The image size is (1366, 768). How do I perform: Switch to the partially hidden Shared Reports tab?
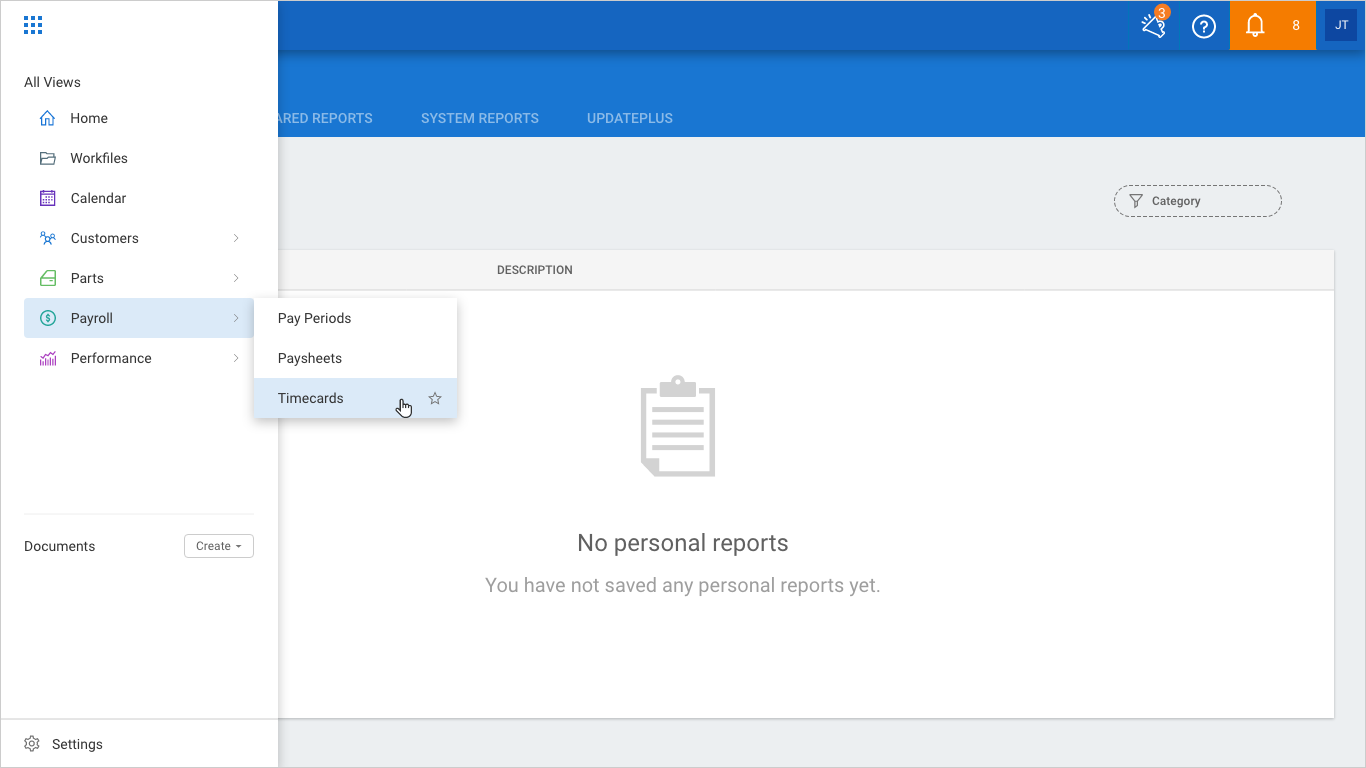(x=325, y=118)
